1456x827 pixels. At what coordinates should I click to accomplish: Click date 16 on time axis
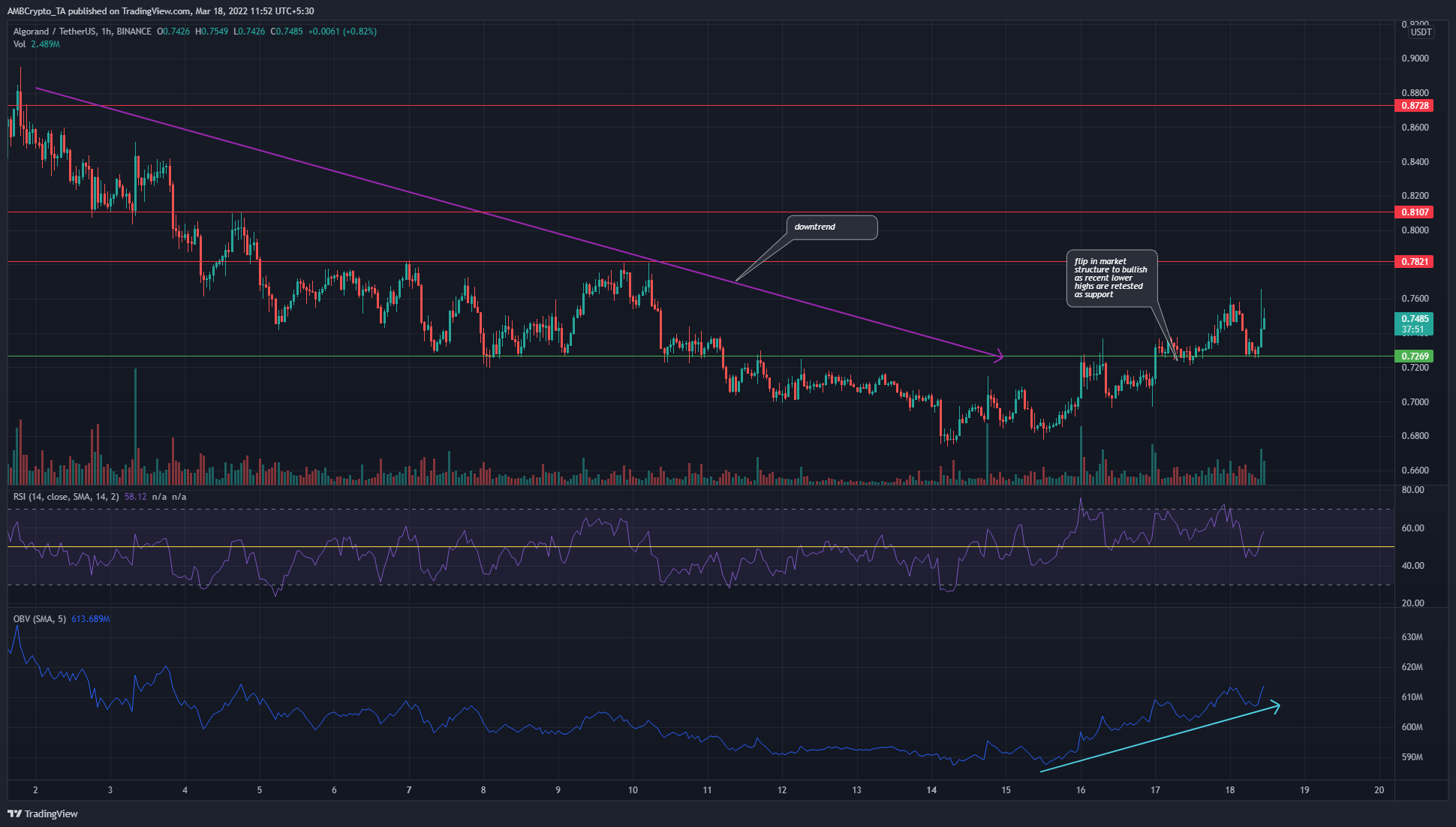1081,789
